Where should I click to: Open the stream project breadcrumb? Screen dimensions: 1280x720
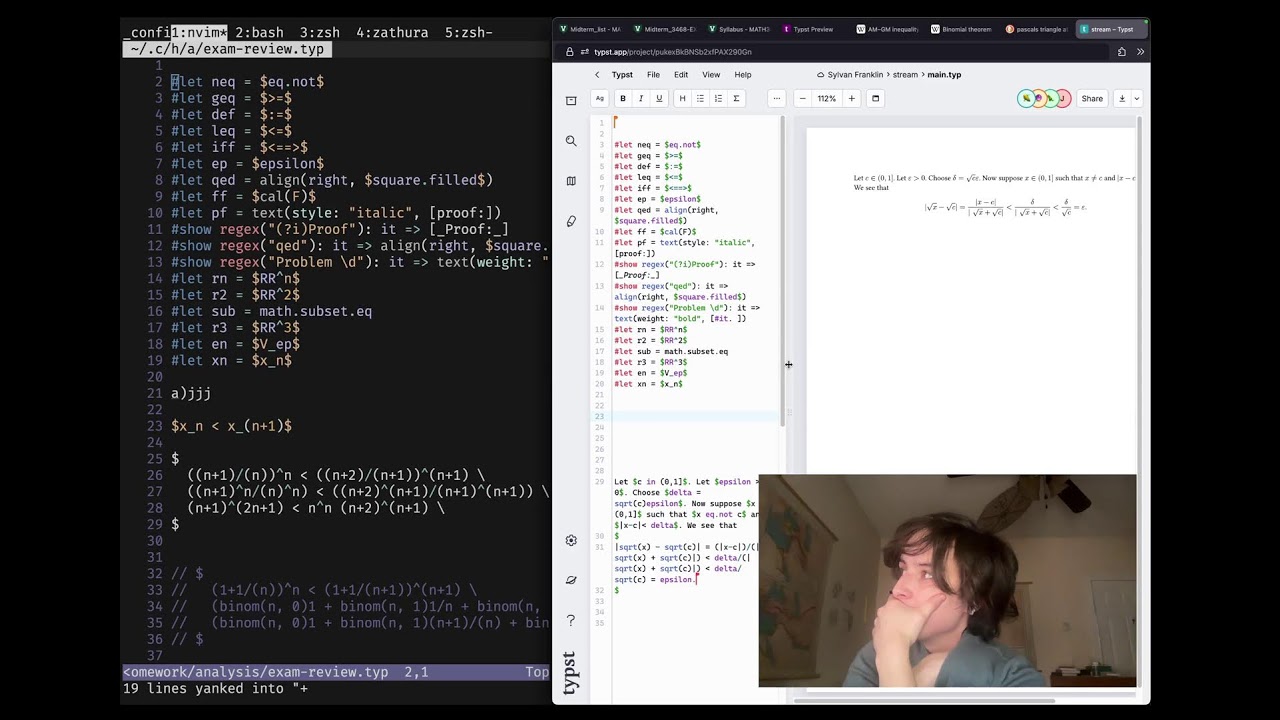click(905, 74)
